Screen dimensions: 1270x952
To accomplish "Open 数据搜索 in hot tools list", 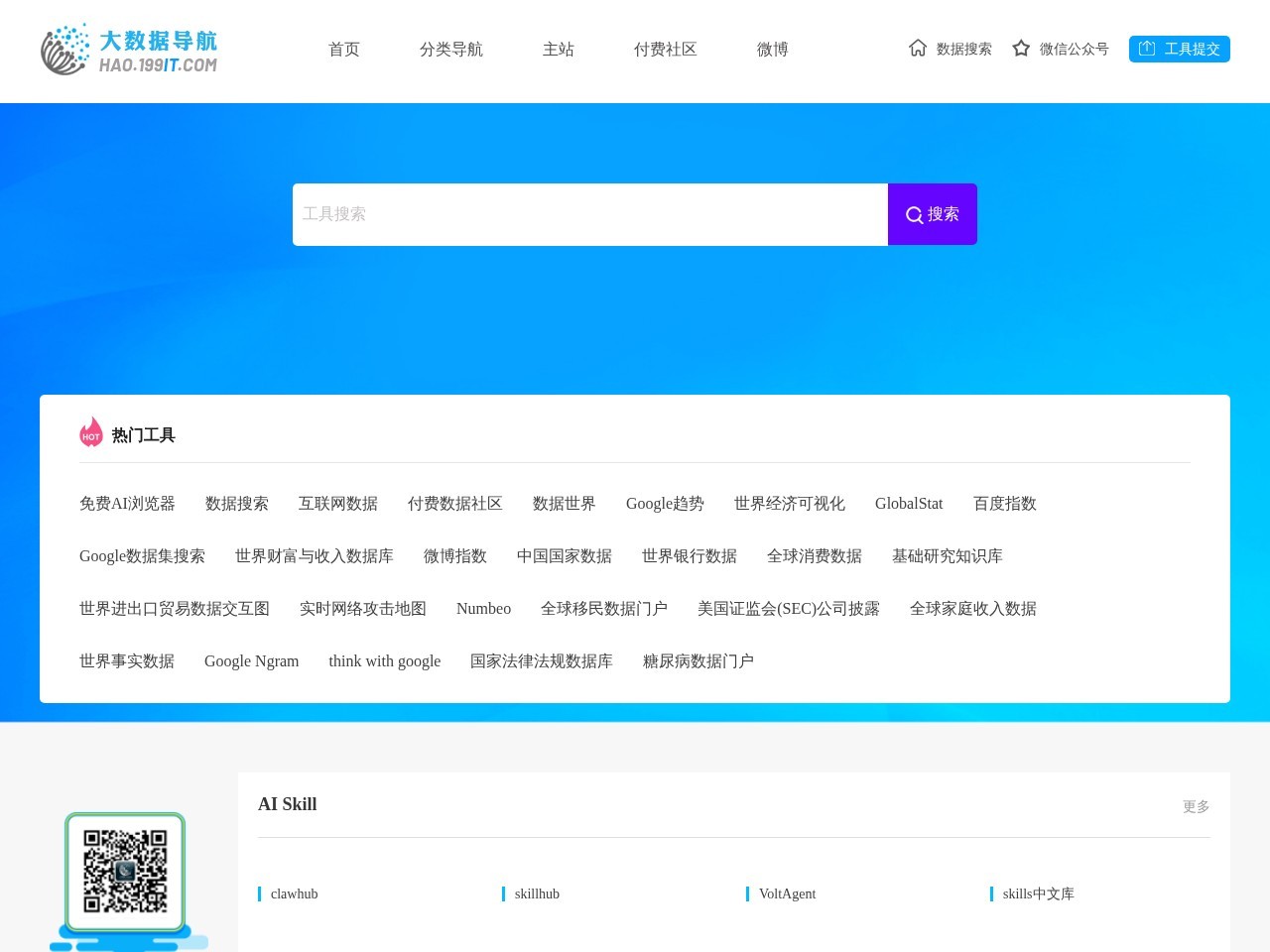I will click(237, 504).
